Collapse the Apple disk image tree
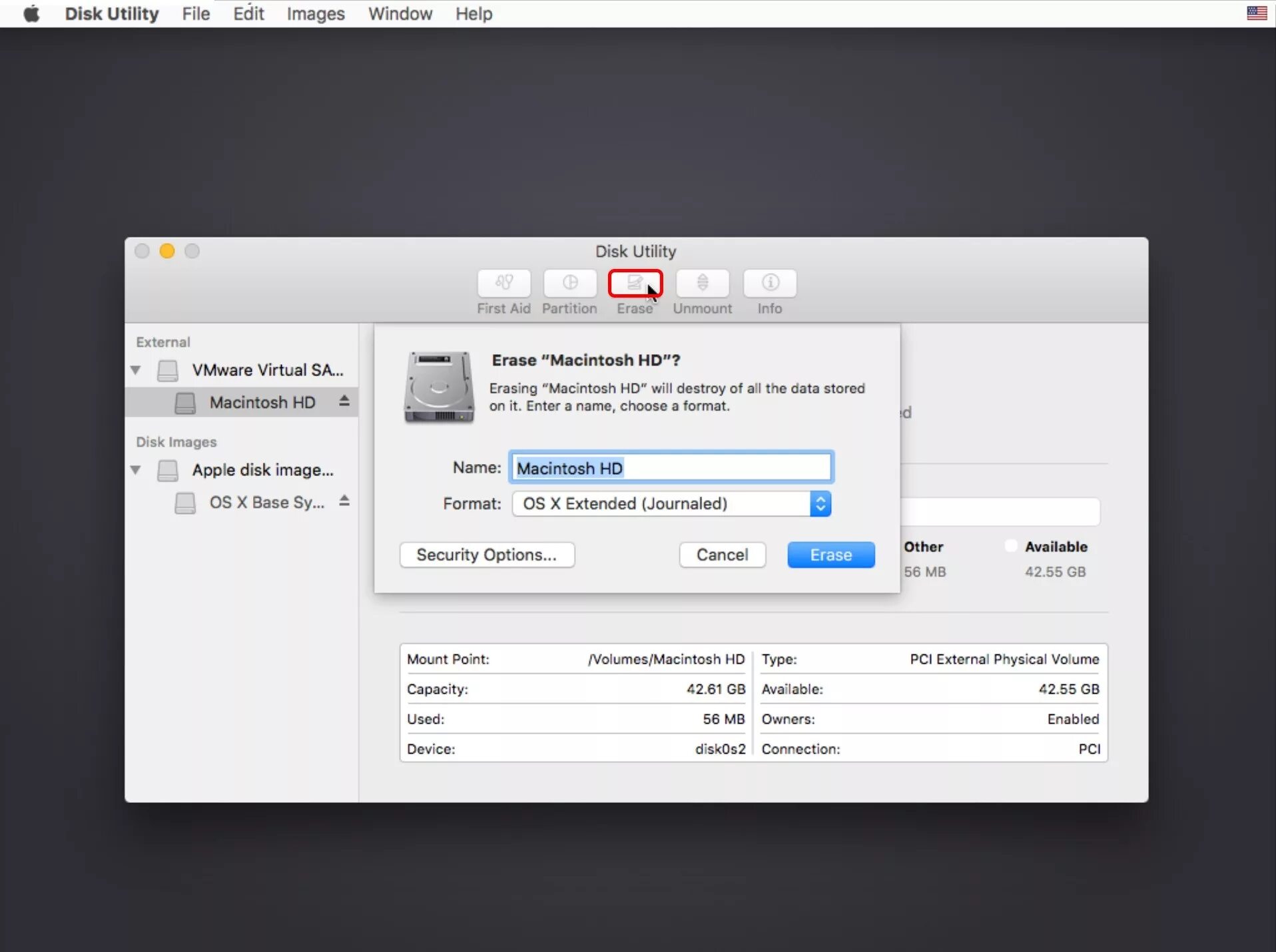This screenshot has width=1276, height=952. 136,469
